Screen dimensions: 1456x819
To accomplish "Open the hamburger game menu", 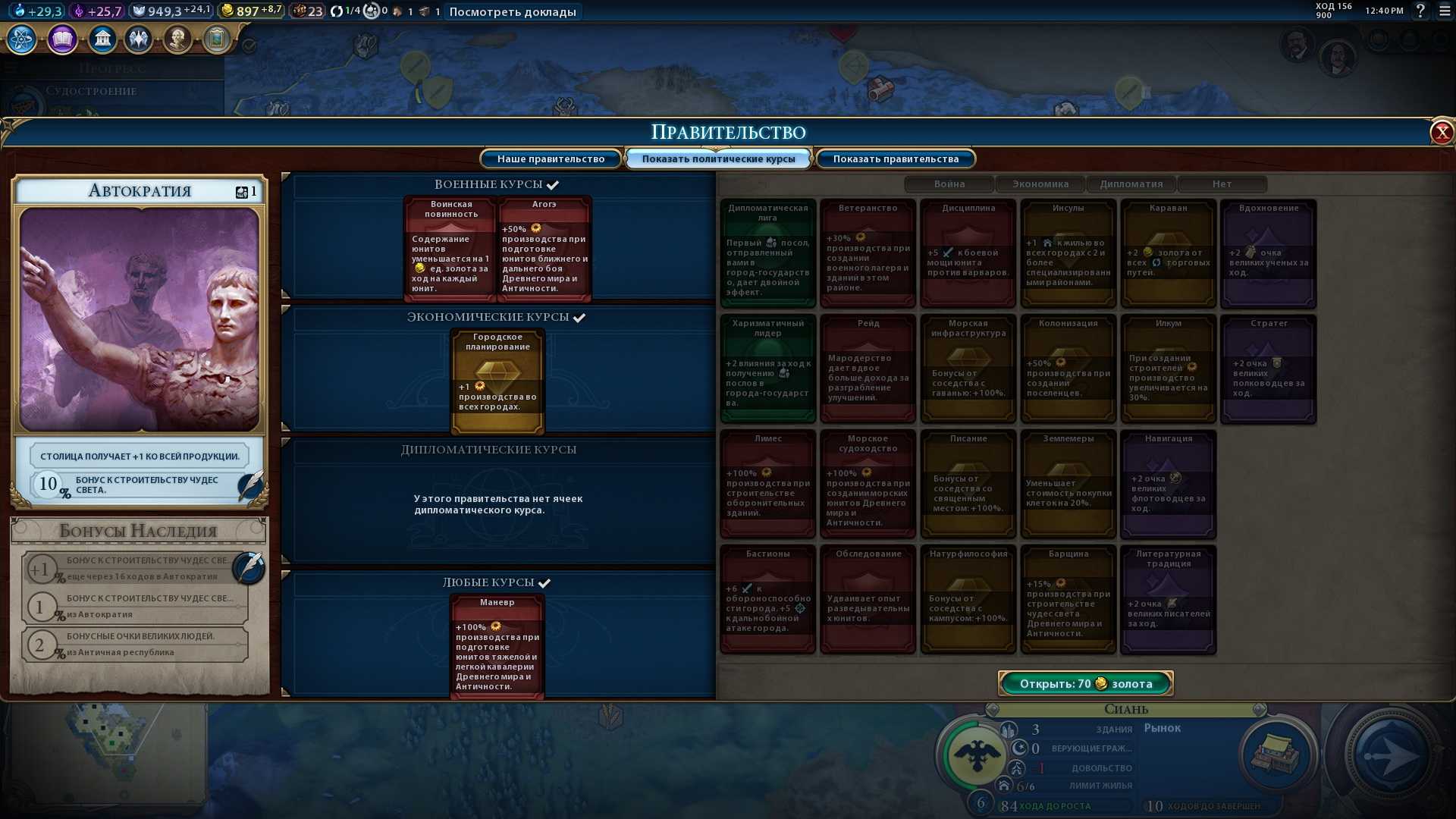I will [1445, 11].
